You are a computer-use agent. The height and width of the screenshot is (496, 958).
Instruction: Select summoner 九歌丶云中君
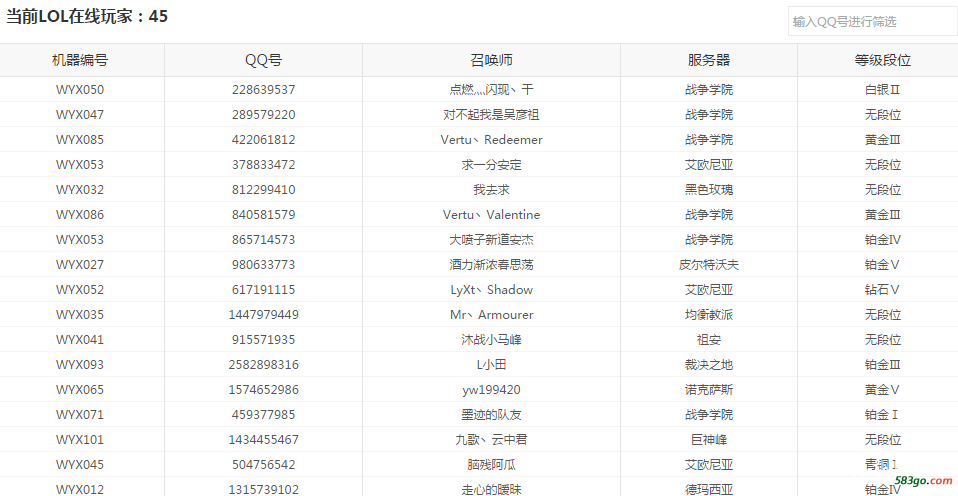(491, 440)
